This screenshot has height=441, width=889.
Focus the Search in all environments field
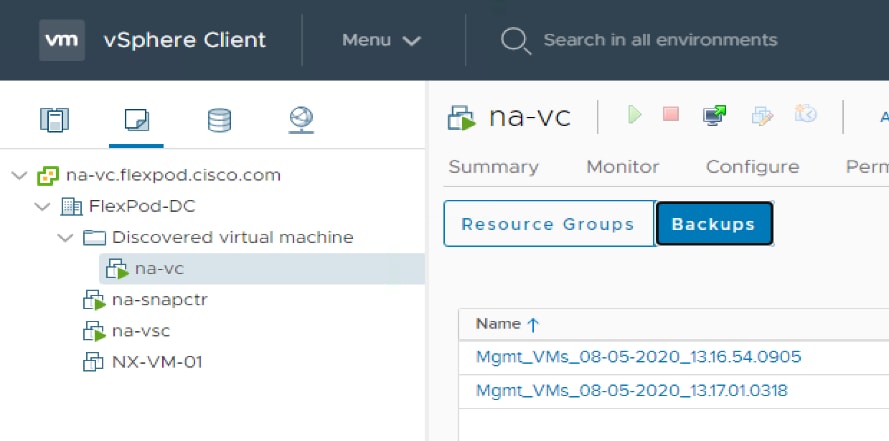[x=660, y=40]
